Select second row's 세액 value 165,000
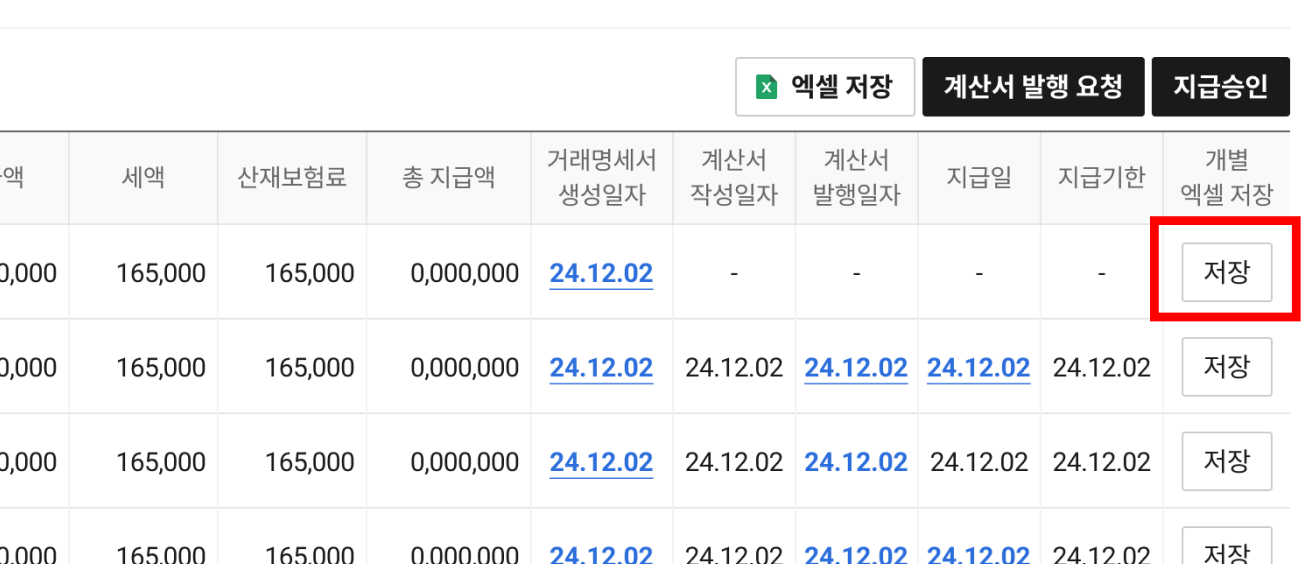This screenshot has height=564, width=1307. [x=161, y=368]
